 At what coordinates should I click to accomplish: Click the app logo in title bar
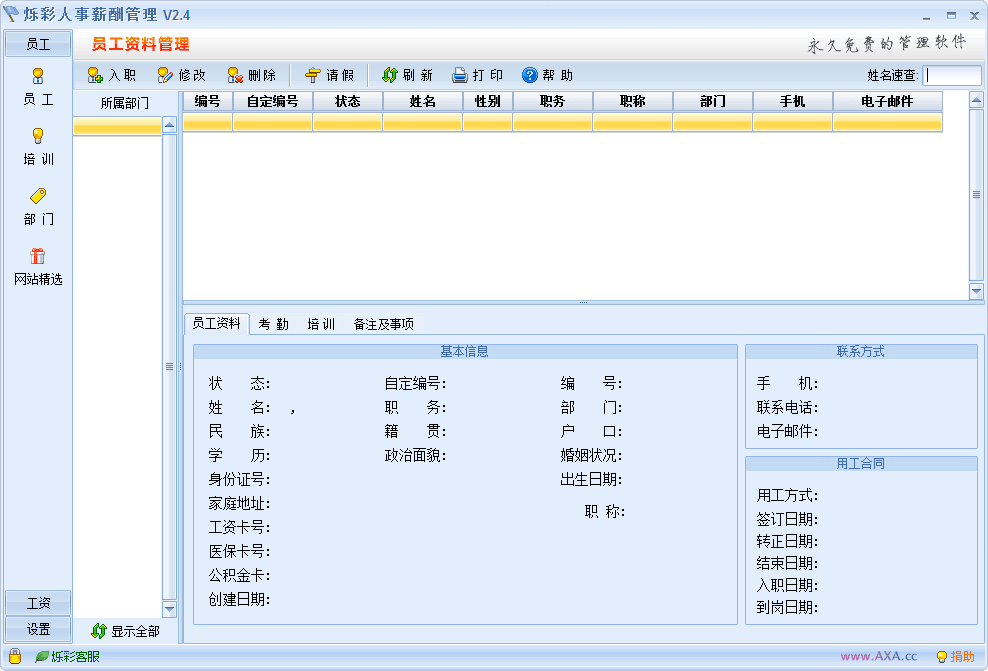[11, 13]
